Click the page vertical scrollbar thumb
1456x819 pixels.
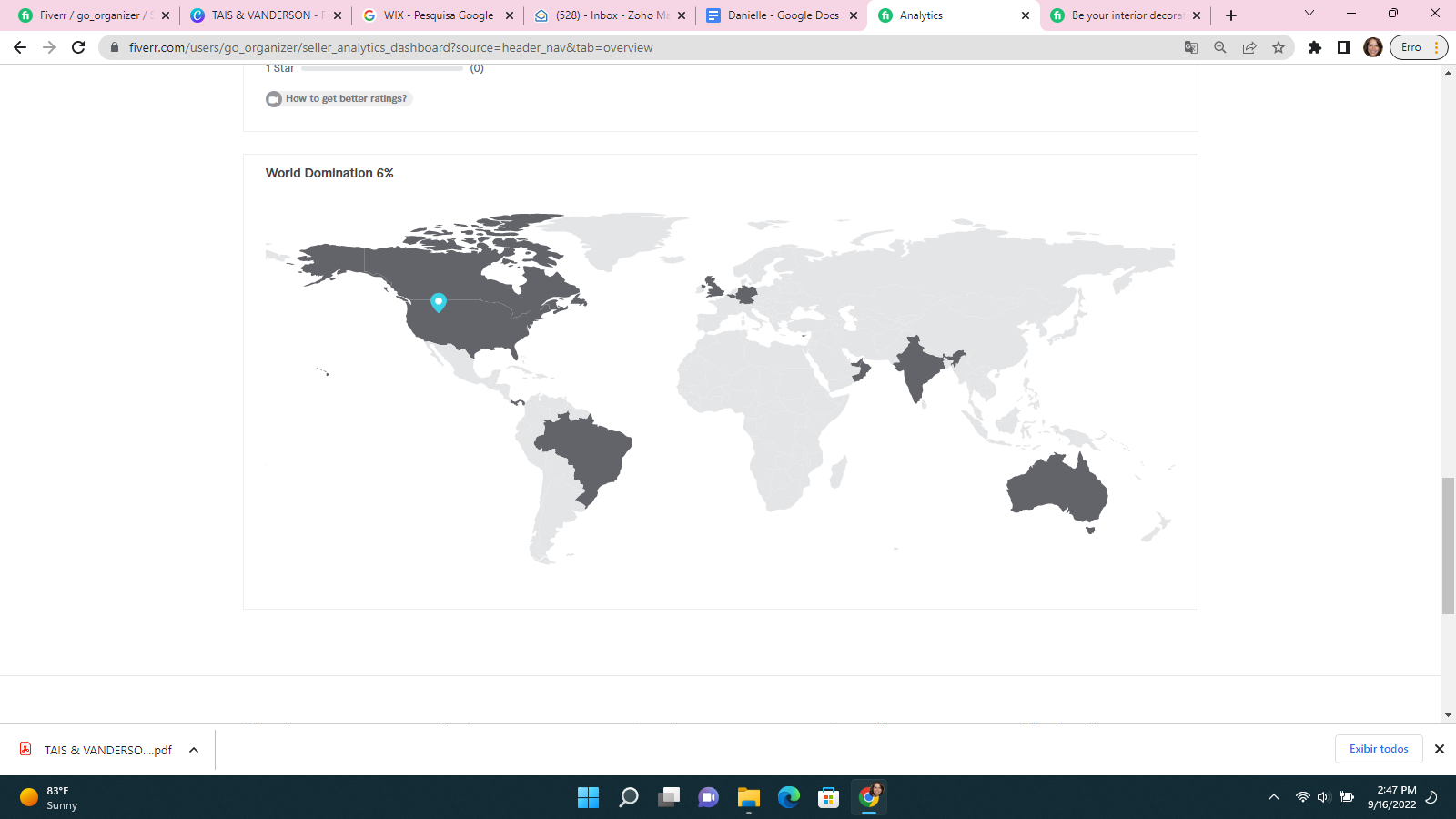(1448, 546)
